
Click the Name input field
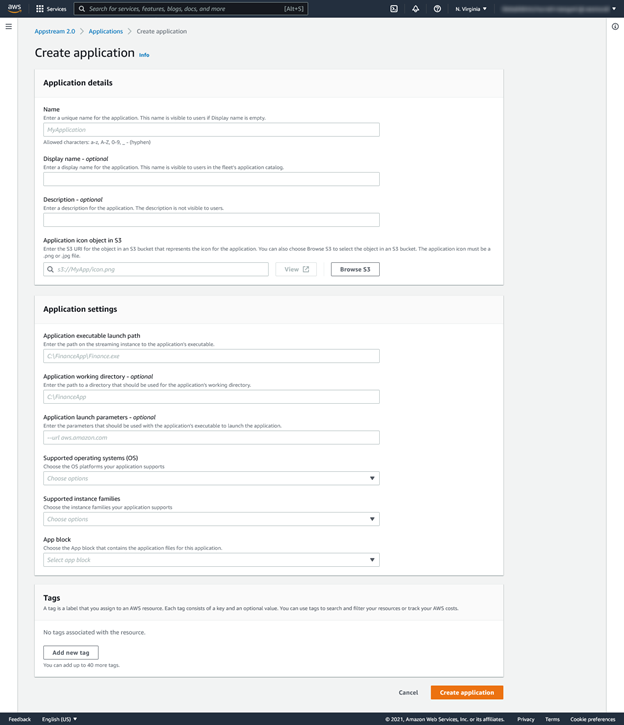tap(211, 130)
